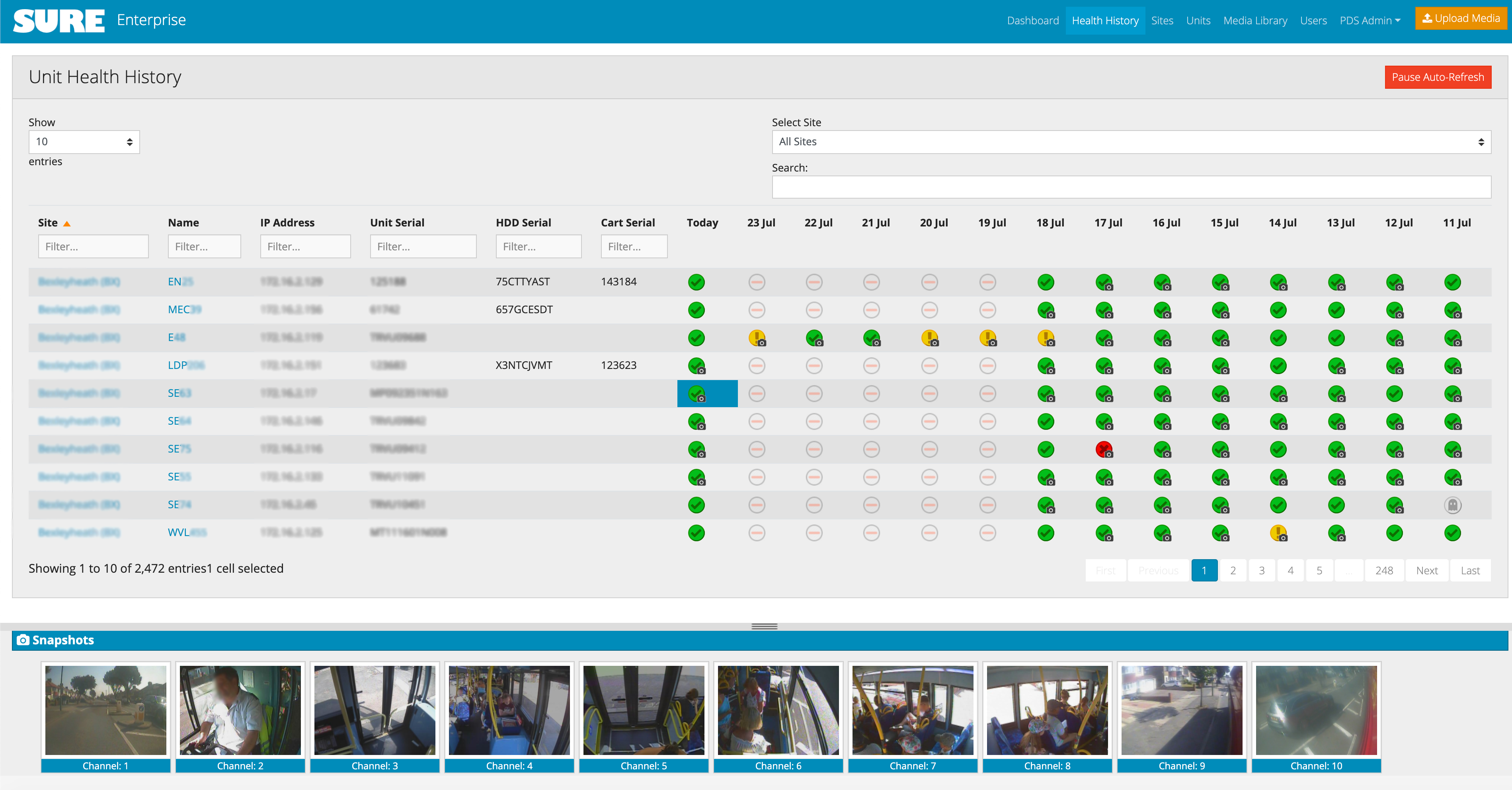The height and width of the screenshot is (790, 1512).
Task: Jump to pagination page 248
Action: coord(1383,570)
